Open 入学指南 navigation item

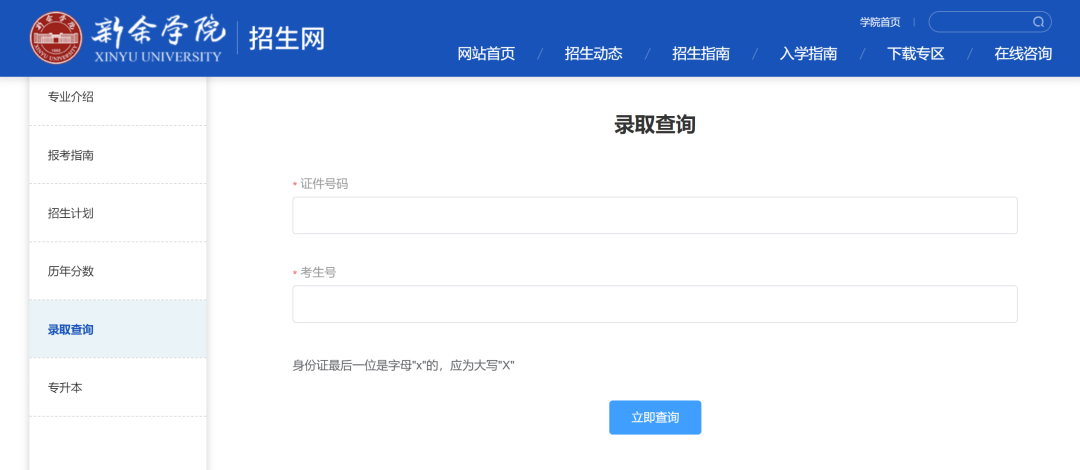point(809,54)
